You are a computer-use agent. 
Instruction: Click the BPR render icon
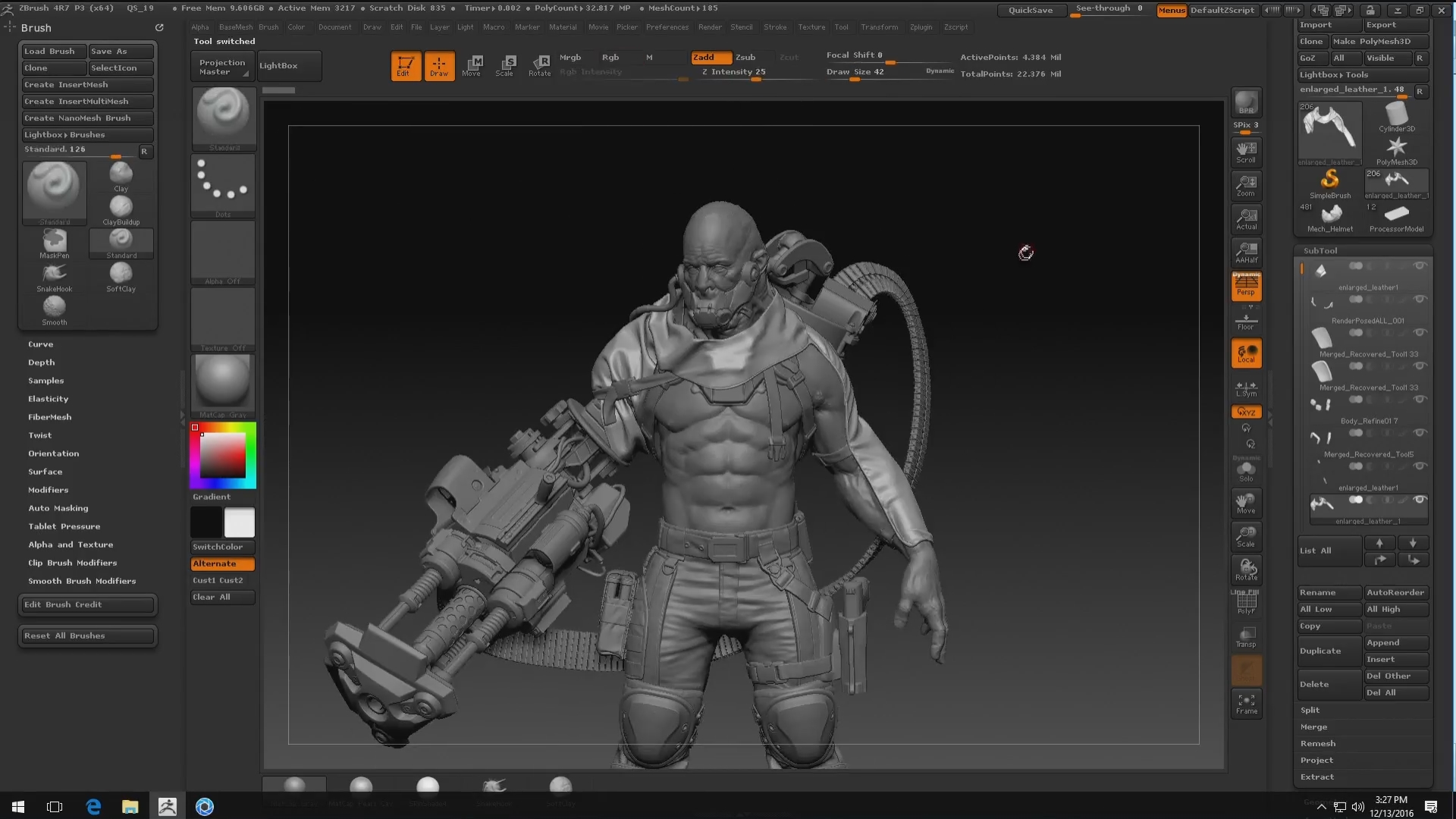1246,102
